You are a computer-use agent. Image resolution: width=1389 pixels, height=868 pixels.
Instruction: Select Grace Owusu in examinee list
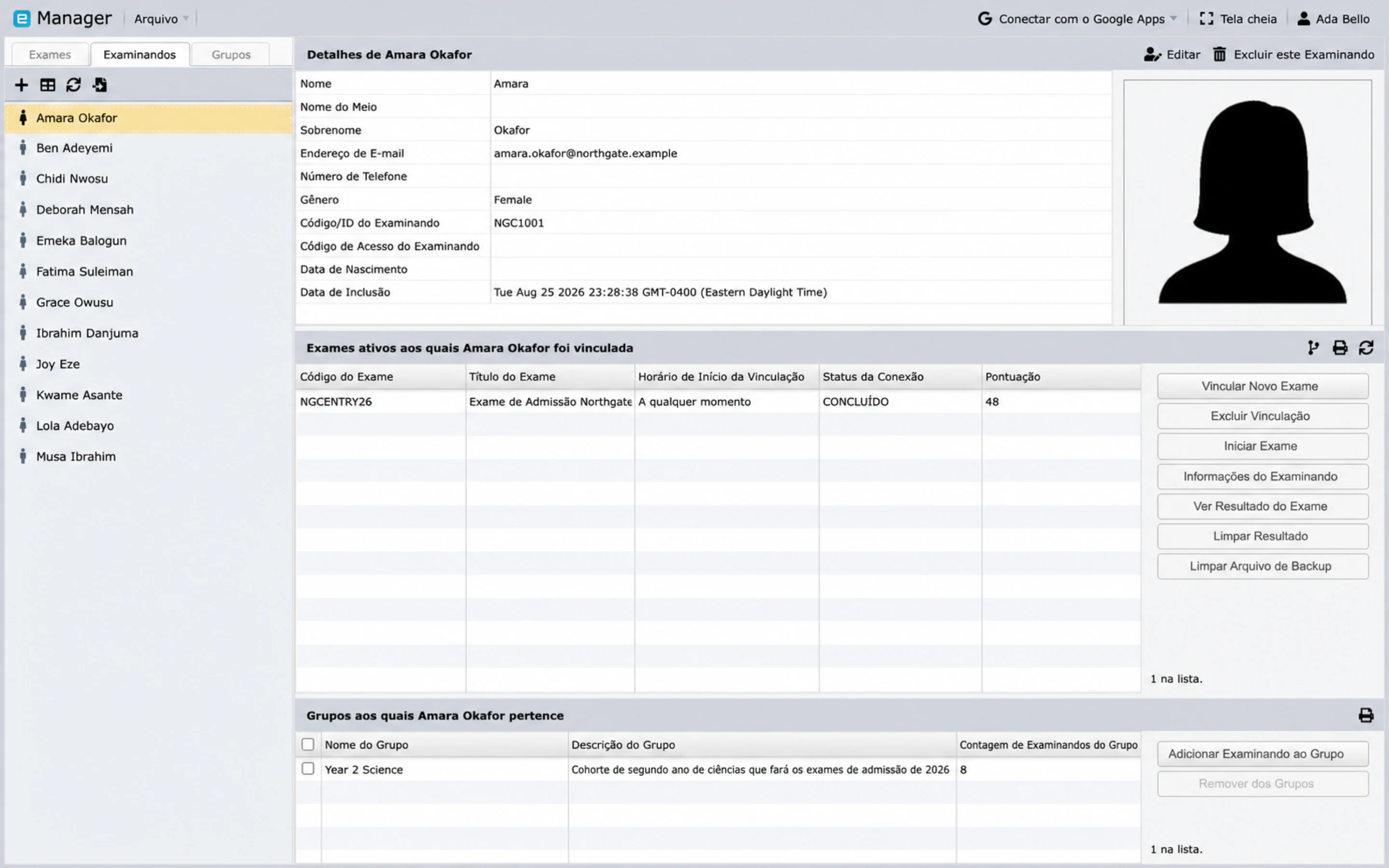(148, 302)
